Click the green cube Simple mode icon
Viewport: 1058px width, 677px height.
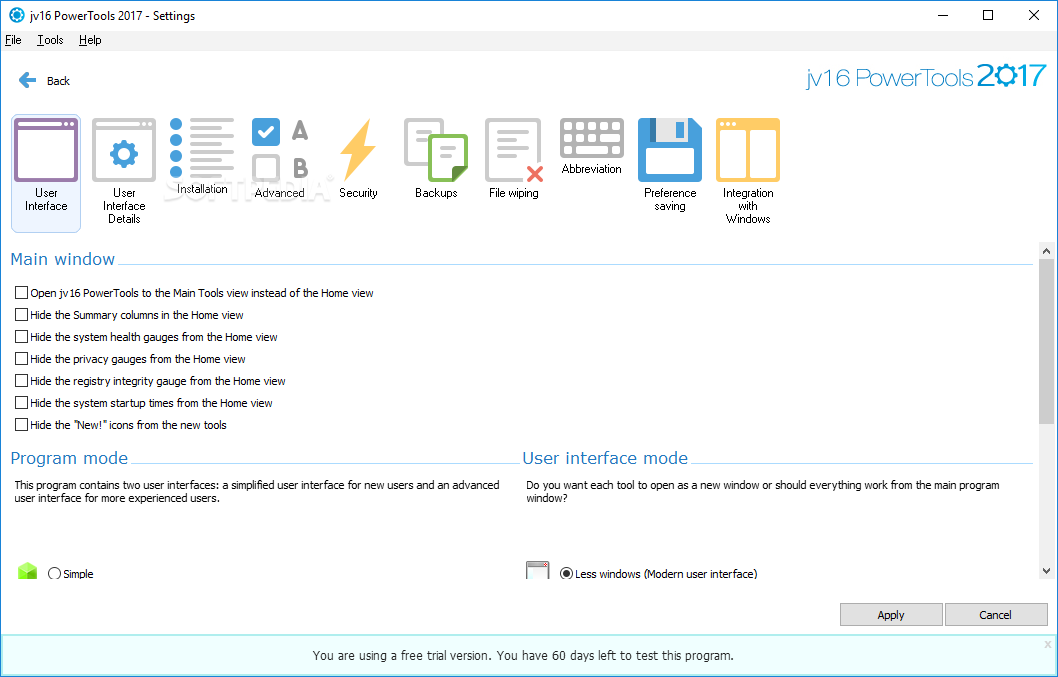pyautogui.click(x=27, y=571)
